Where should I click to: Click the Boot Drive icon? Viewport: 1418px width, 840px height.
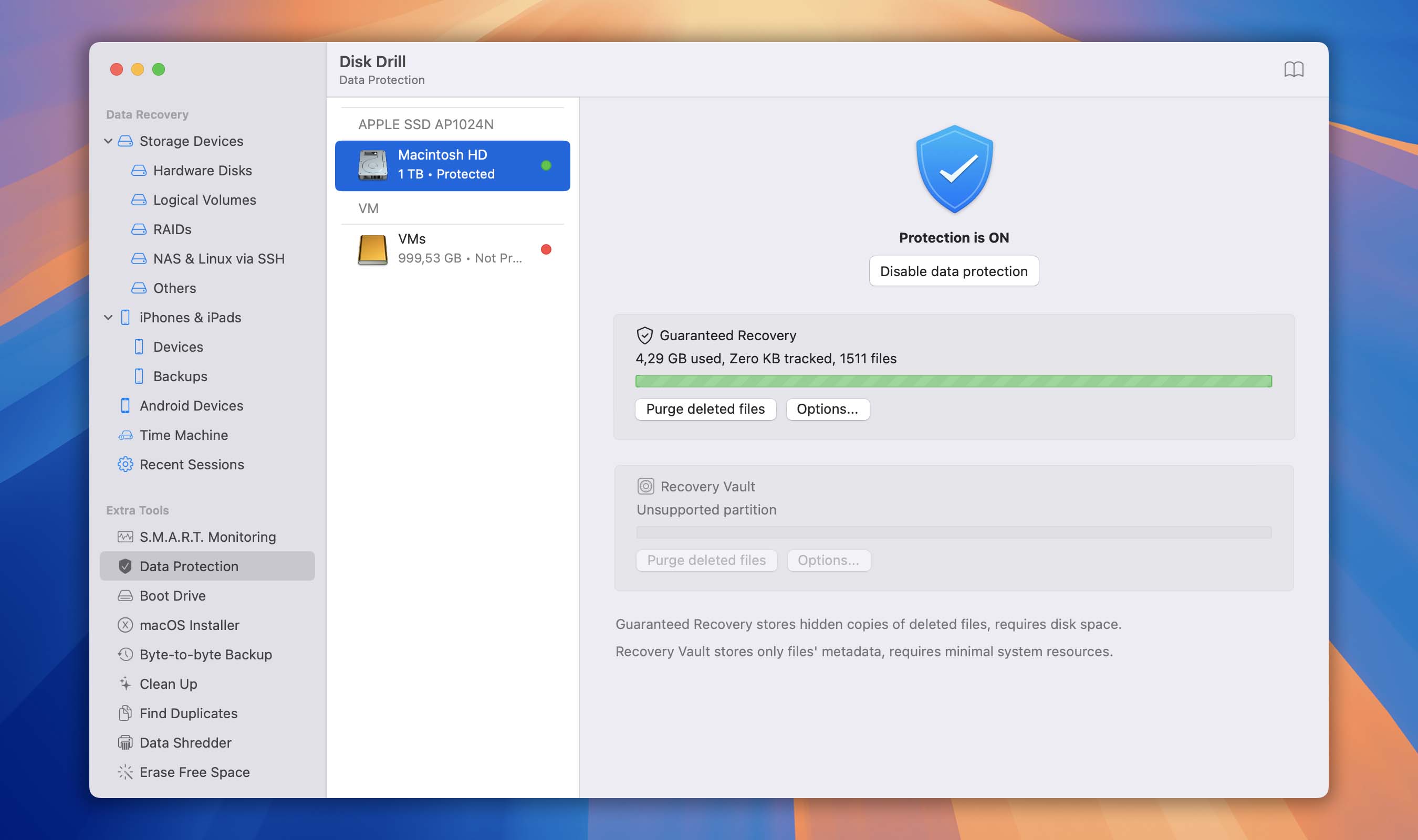[x=125, y=596]
